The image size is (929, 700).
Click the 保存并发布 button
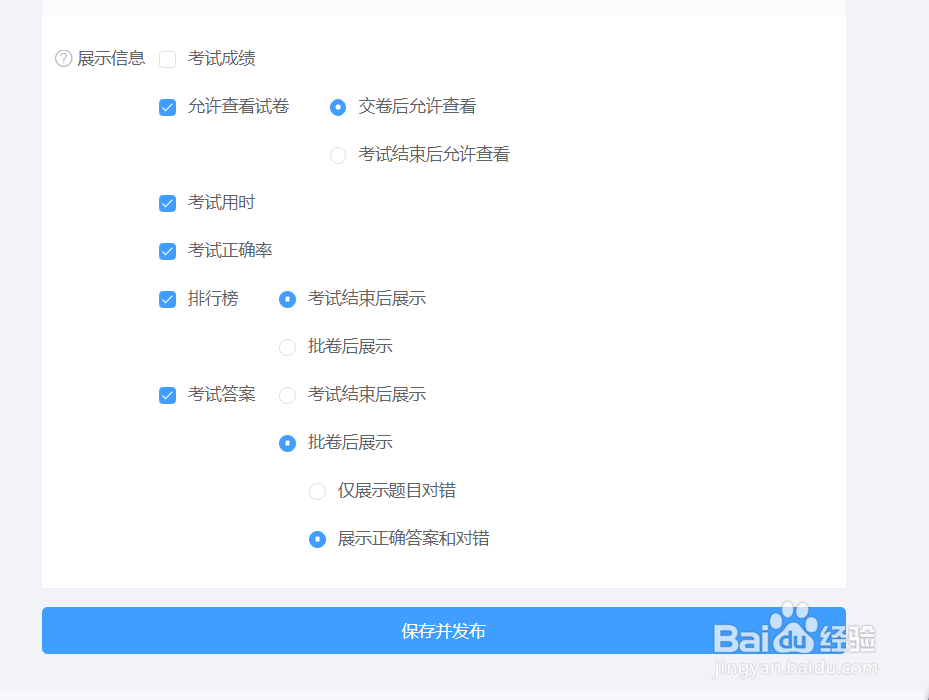tap(443, 631)
